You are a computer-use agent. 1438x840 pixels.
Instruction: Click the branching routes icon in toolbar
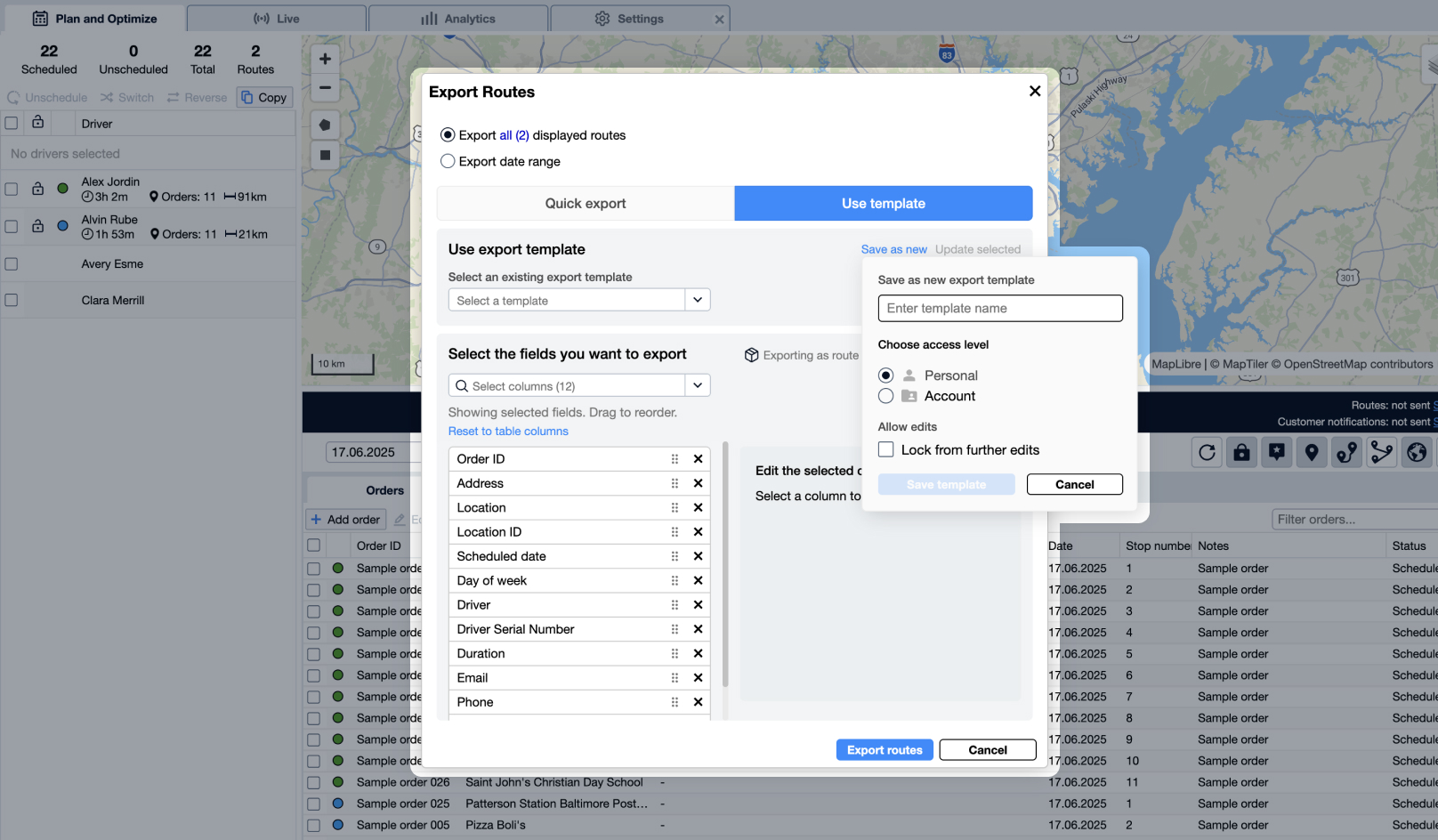[x=1381, y=453]
